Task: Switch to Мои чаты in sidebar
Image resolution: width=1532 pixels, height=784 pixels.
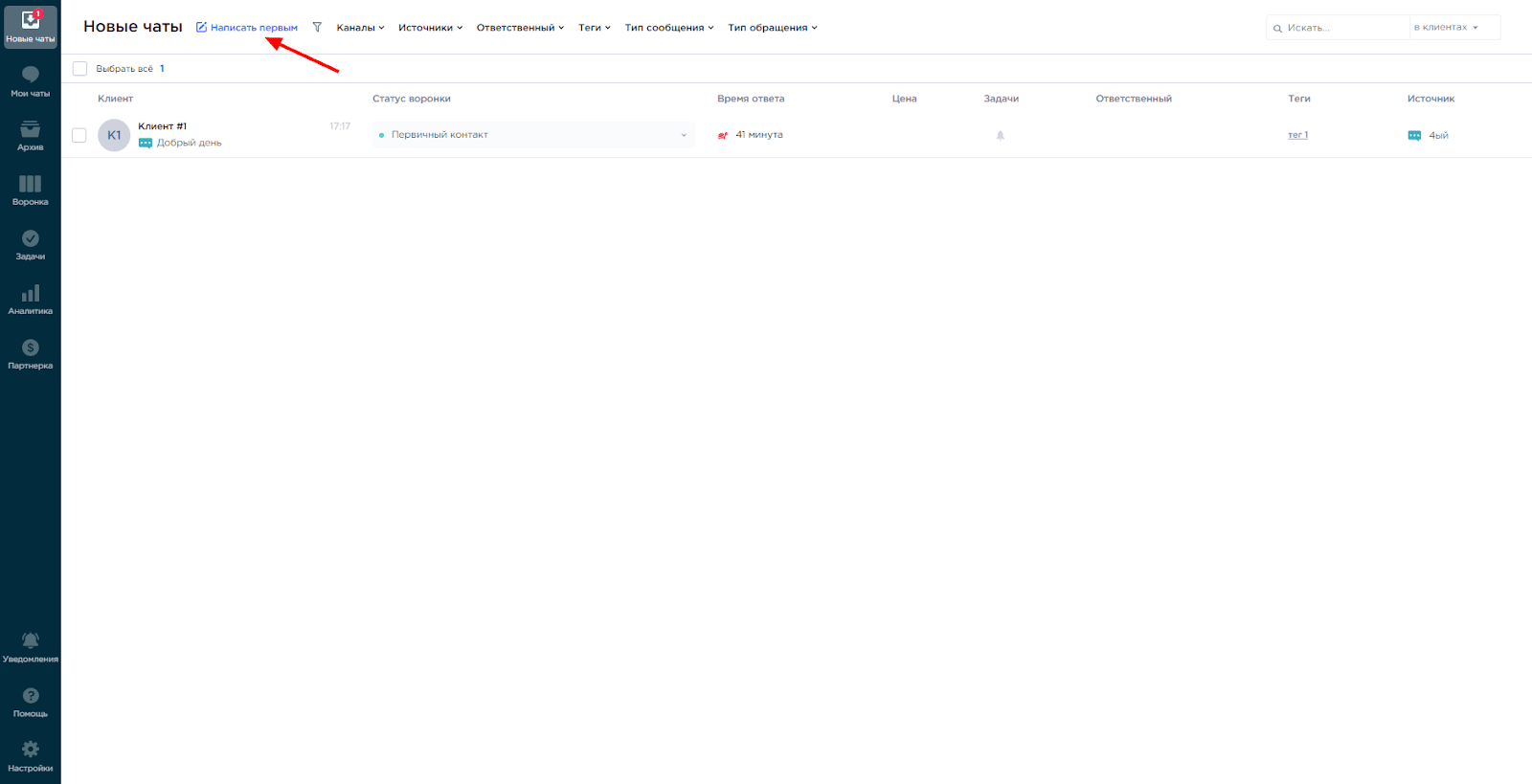Action: pyautogui.click(x=30, y=81)
